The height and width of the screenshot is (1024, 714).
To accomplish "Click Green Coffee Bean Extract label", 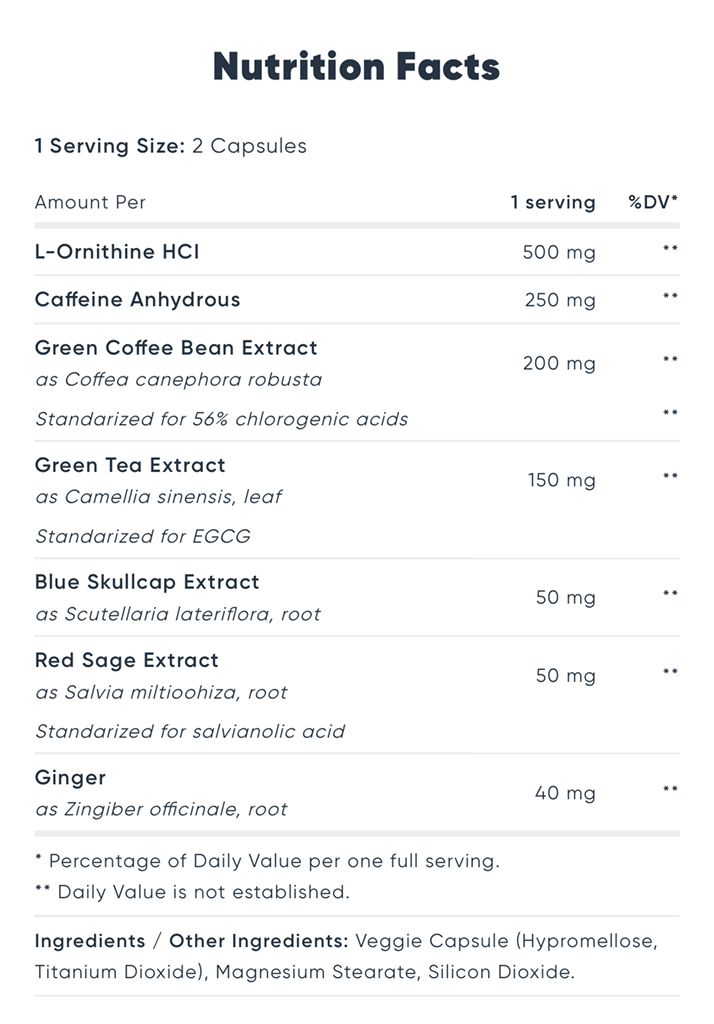I will pos(176,347).
